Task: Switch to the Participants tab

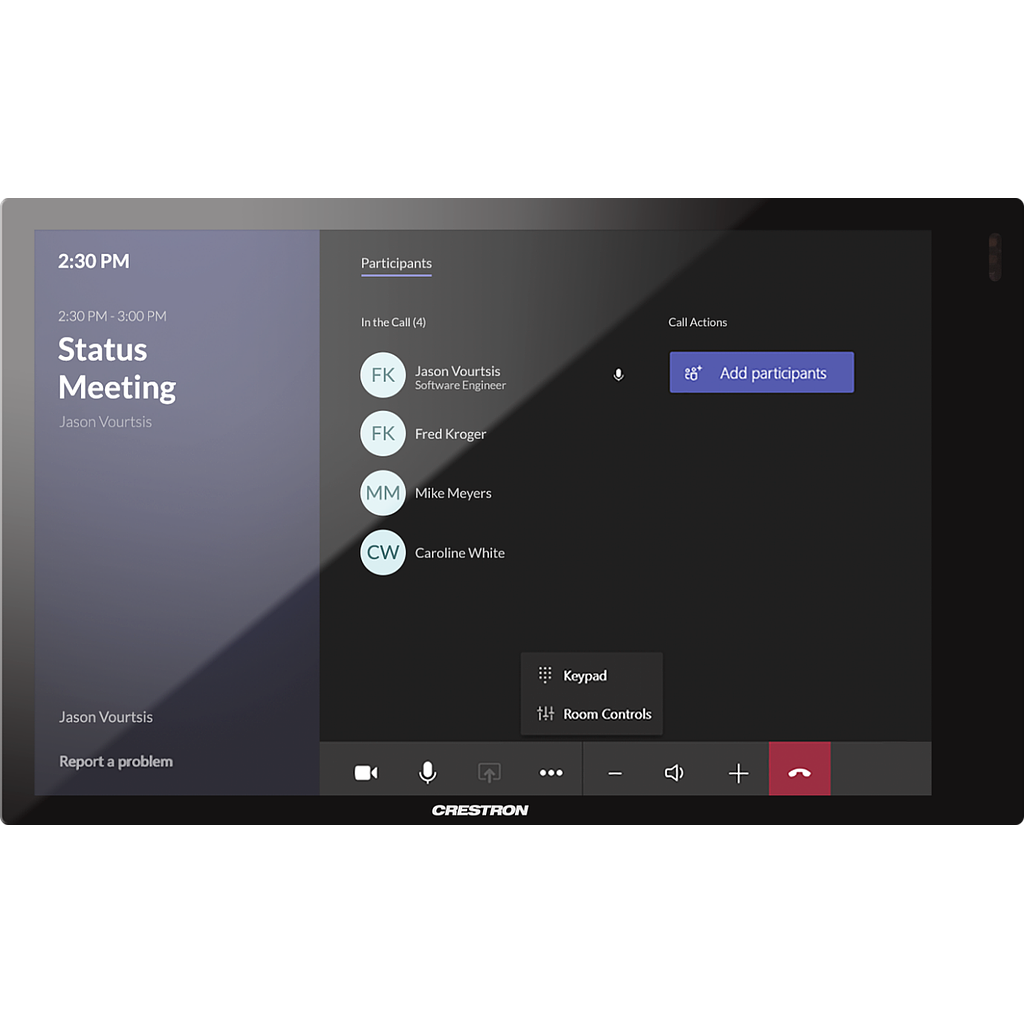Action: [x=396, y=263]
